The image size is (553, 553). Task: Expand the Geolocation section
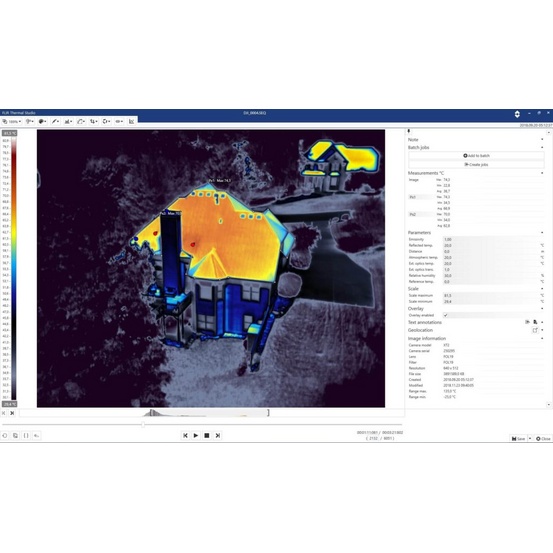542,330
